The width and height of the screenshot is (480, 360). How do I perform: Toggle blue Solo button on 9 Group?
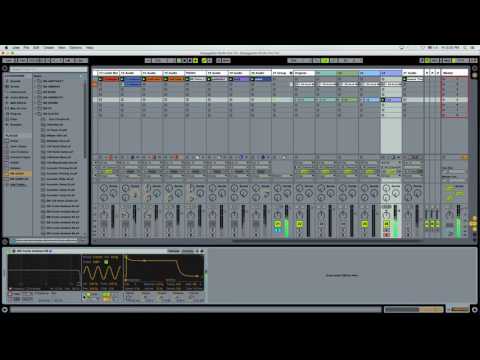277,230
